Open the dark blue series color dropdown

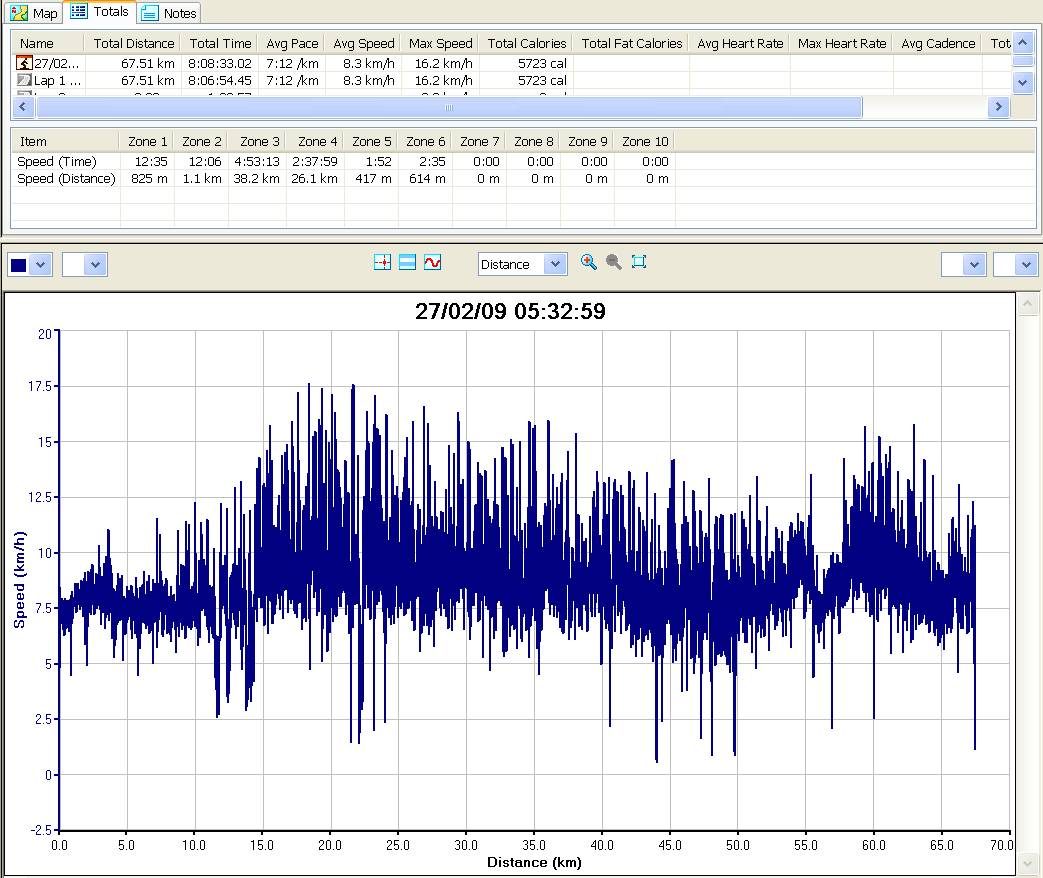click(40, 264)
